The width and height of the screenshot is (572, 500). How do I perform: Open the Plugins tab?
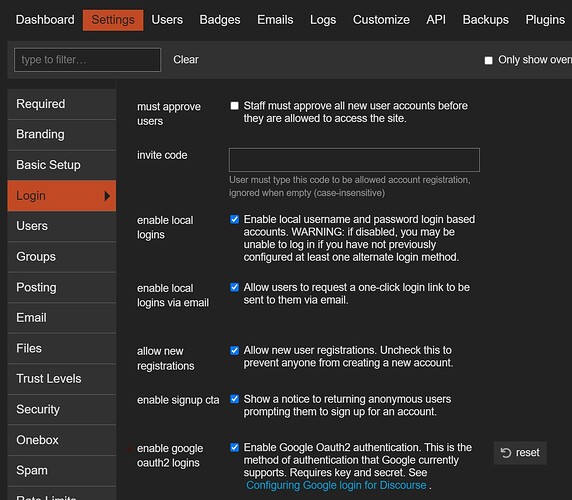[x=545, y=20]
